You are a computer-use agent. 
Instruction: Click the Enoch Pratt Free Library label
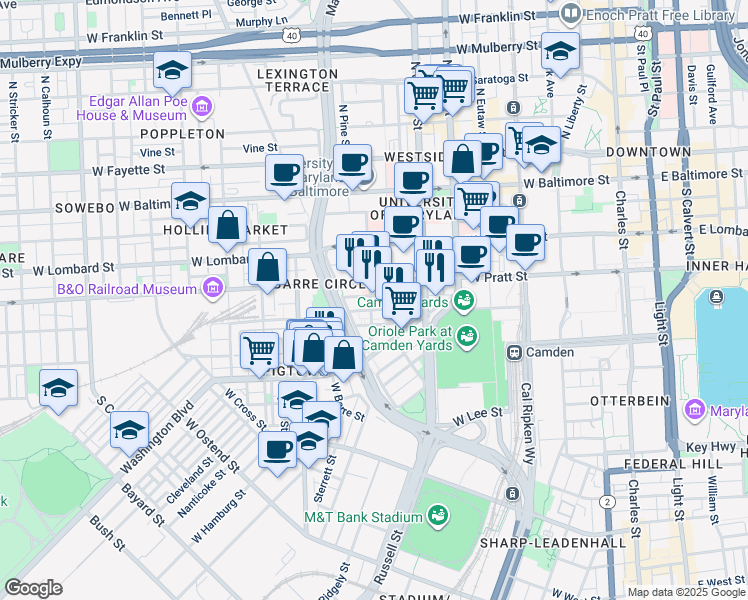pyautogui.click(x=660, y=16)
